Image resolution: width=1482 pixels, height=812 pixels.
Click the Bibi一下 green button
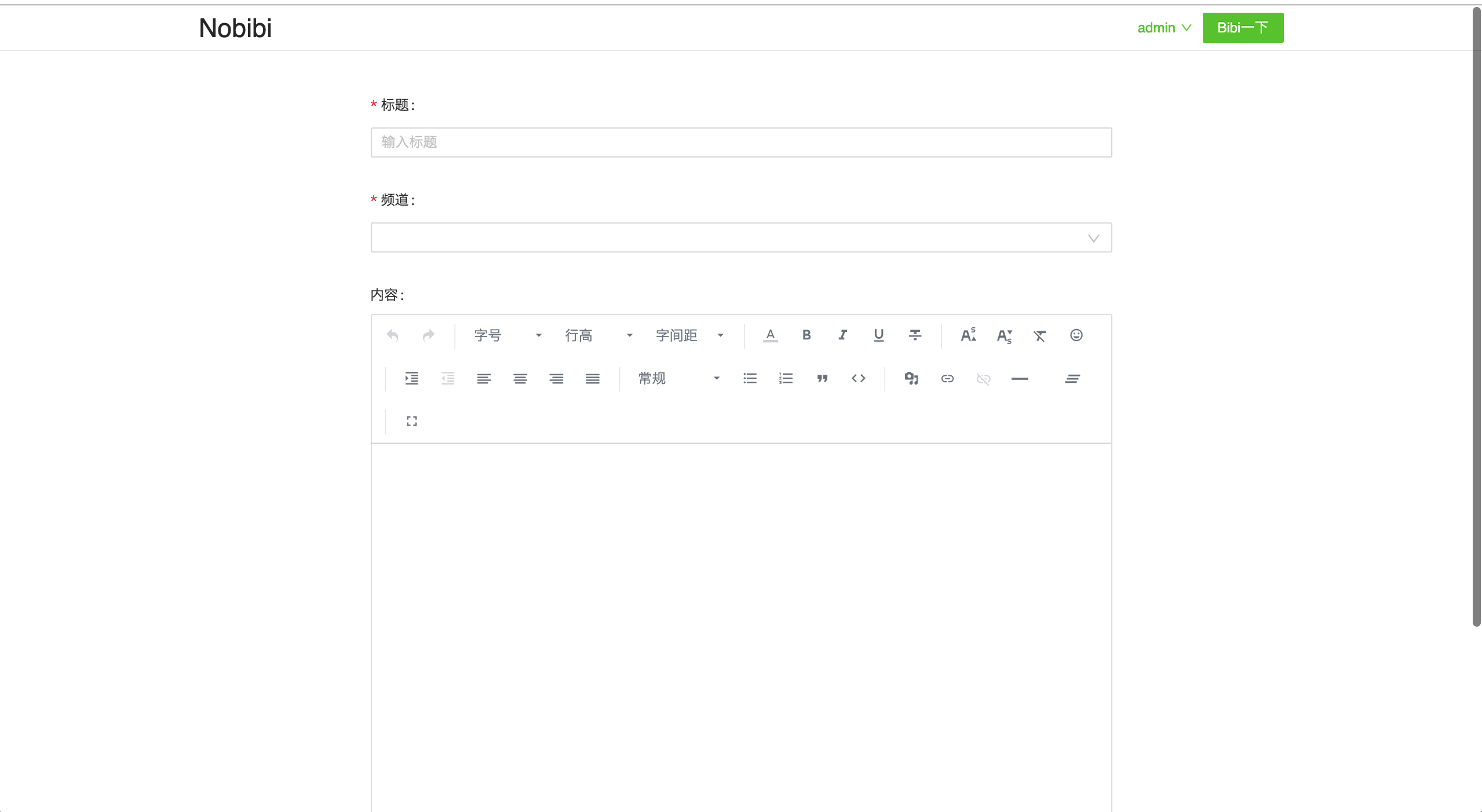(x=1242, y=28)
